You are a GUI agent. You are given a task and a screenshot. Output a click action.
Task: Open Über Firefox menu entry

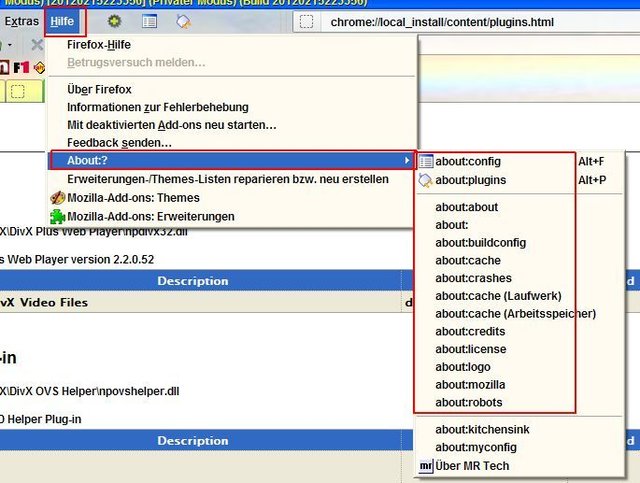(233, 89)
